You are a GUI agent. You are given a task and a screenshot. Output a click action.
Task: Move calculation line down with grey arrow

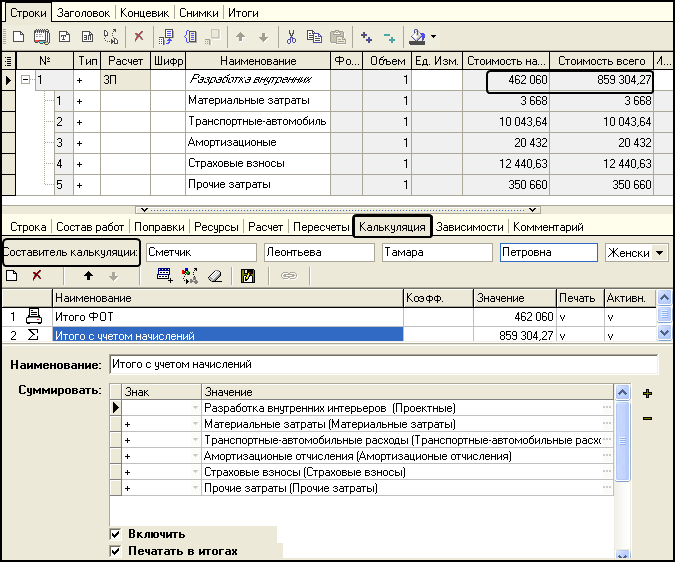click(x=113, y=276)
